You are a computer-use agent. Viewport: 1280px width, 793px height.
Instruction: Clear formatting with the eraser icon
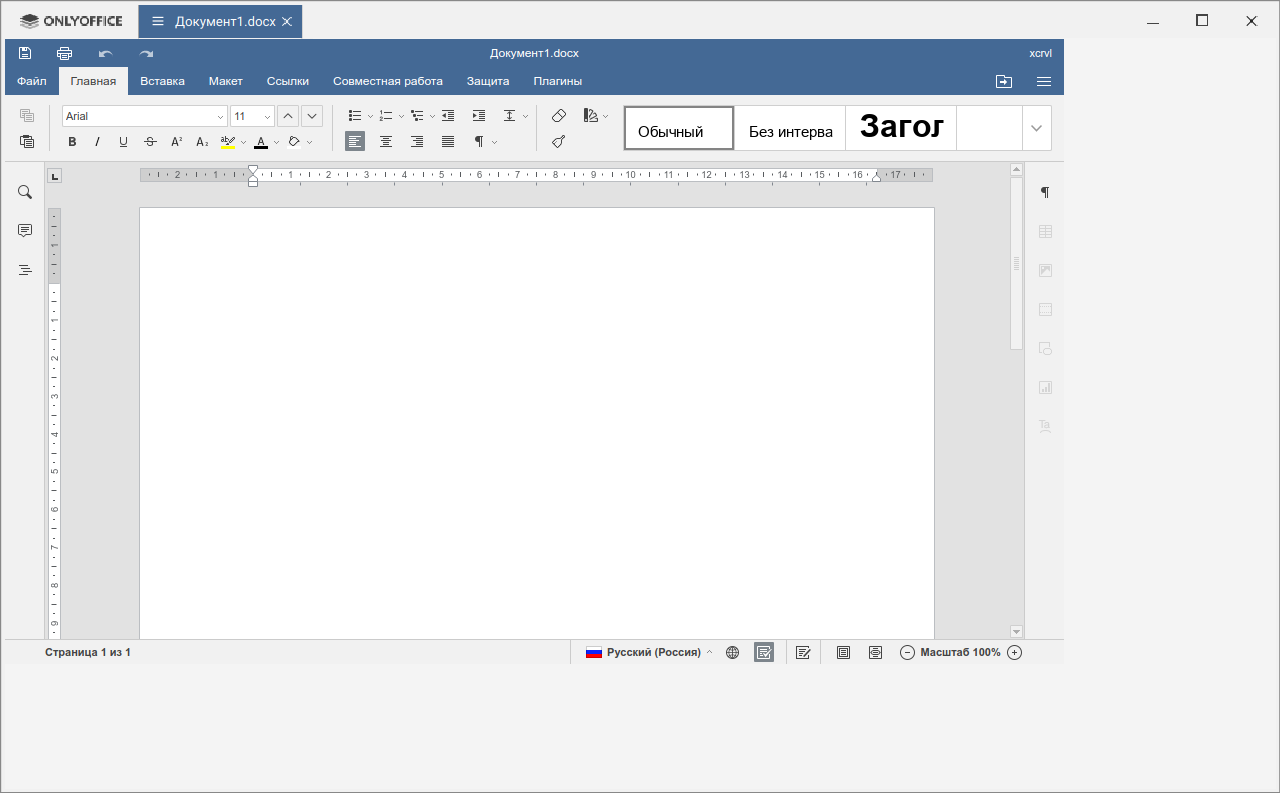pos(559,116)
